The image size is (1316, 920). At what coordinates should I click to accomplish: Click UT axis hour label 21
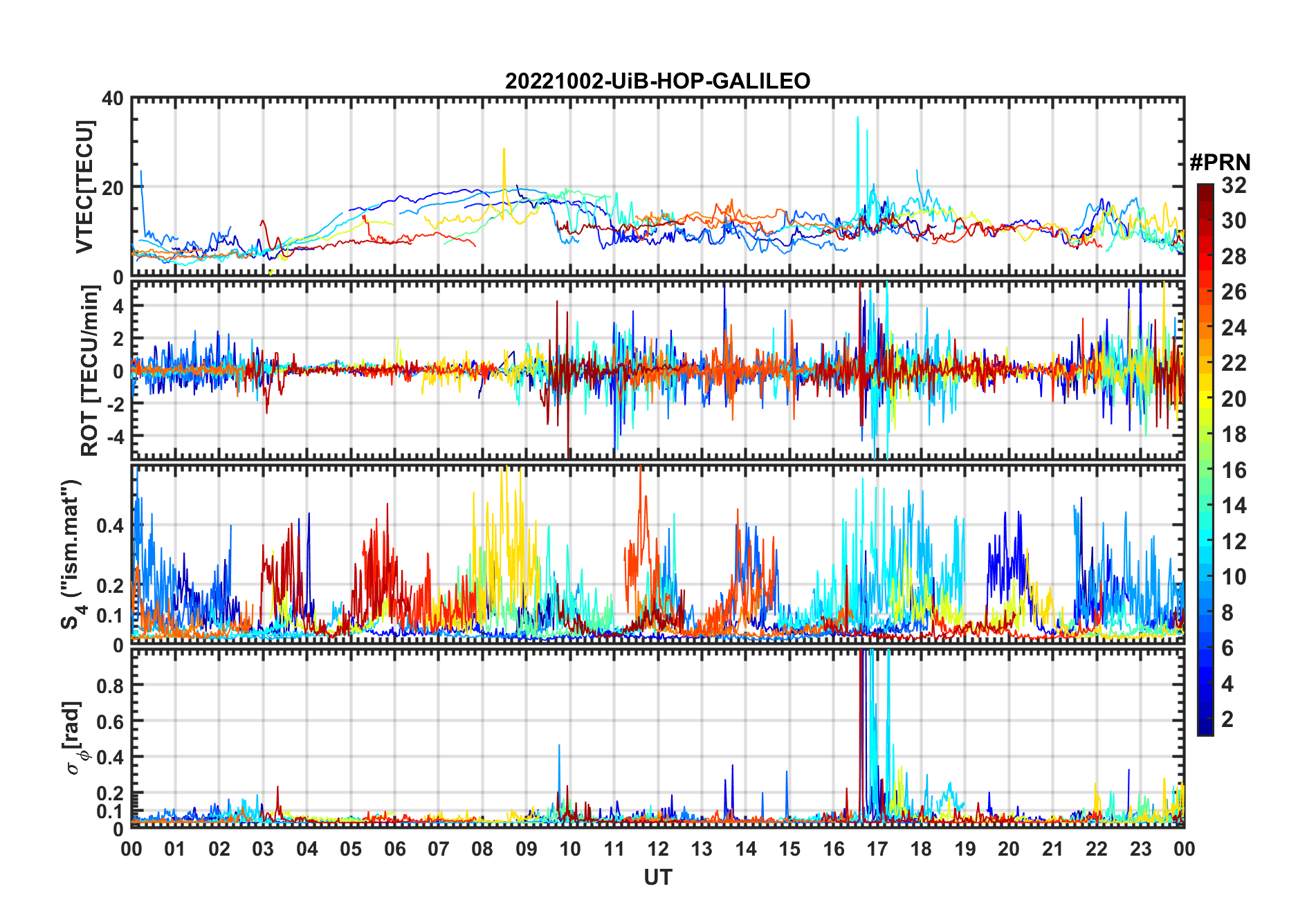click(x=1053, y=849)
